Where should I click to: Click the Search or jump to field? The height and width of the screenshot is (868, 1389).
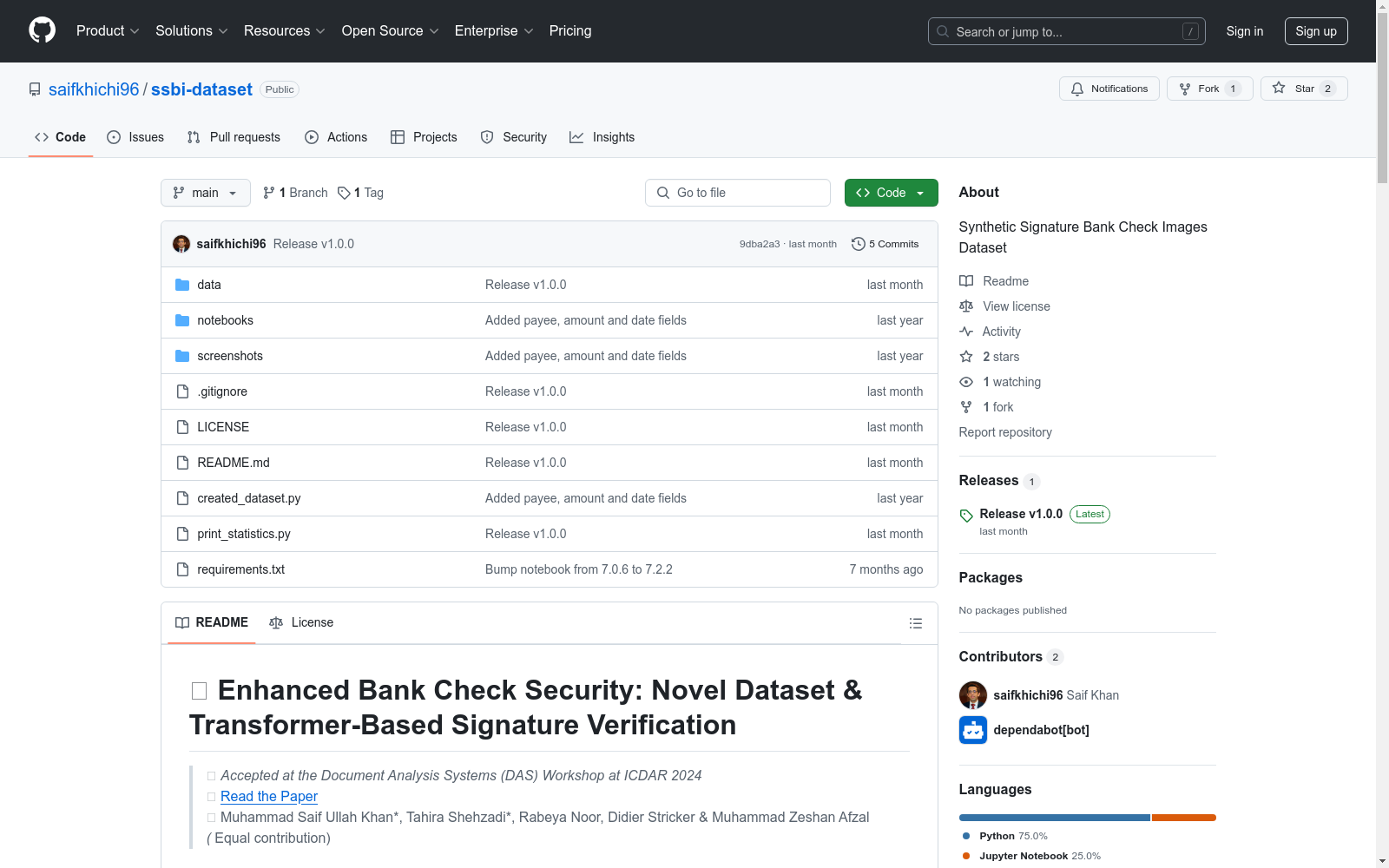pyautogui.click(x=1067, y=31)
